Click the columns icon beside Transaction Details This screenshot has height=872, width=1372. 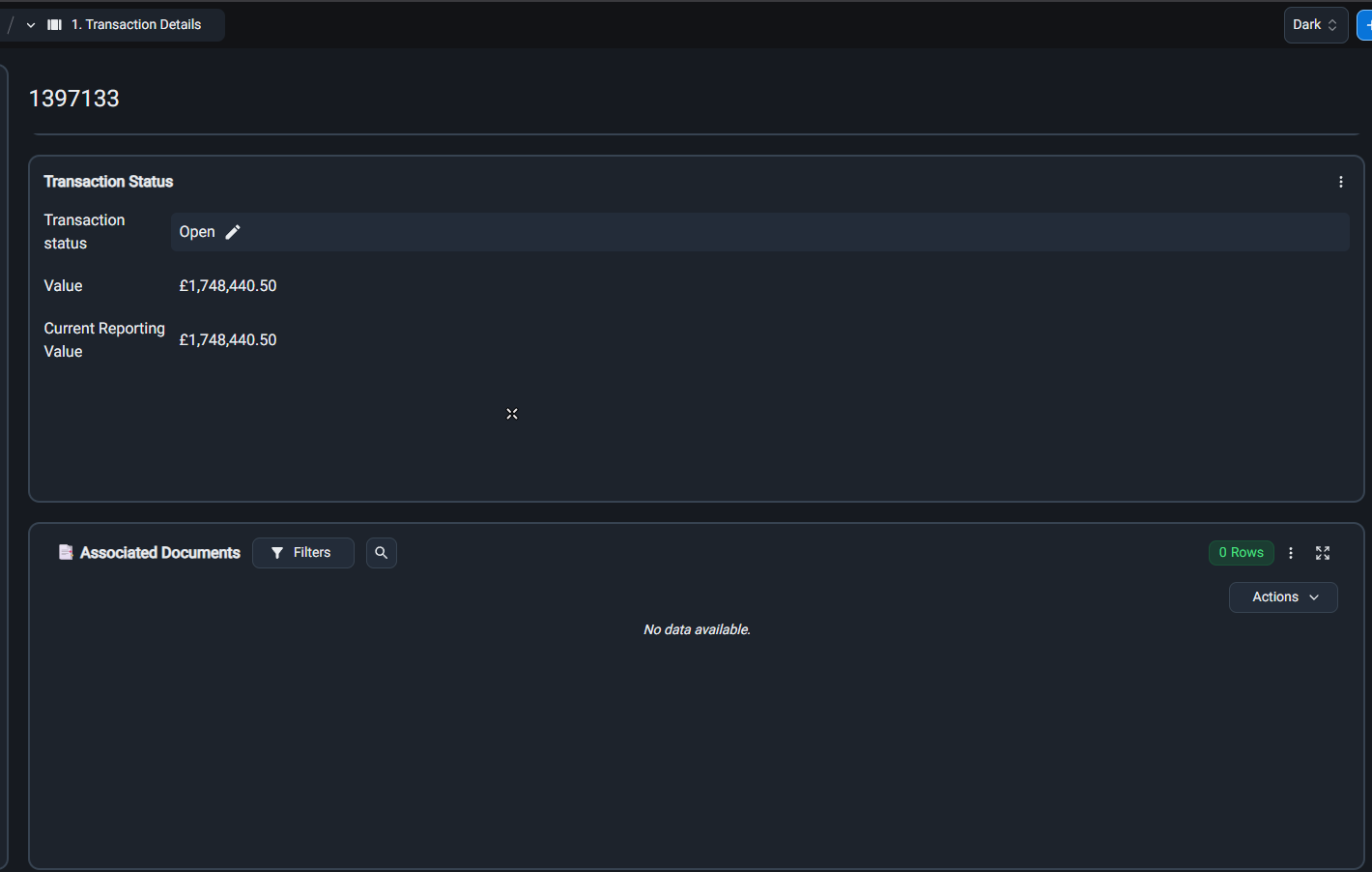point(55,25)
